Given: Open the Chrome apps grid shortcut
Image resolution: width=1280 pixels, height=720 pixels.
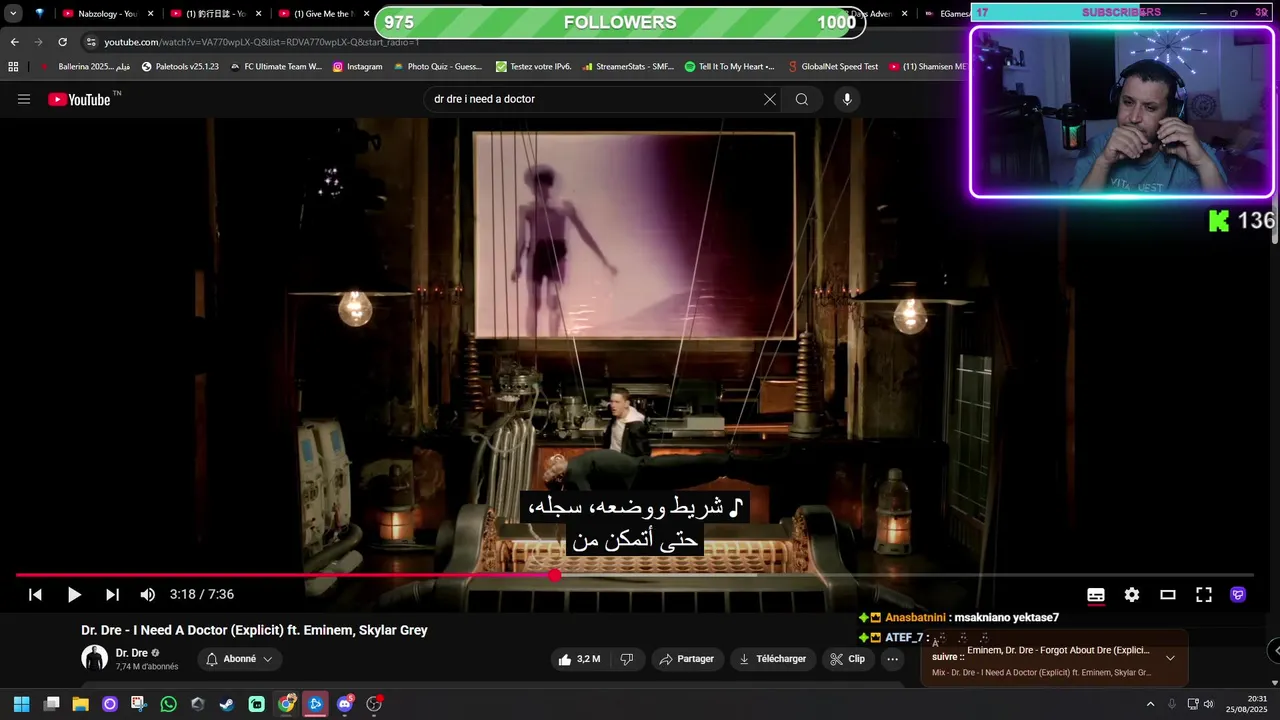Looking at the screenshot, I should pyautogui.click(x=13, y=67).
